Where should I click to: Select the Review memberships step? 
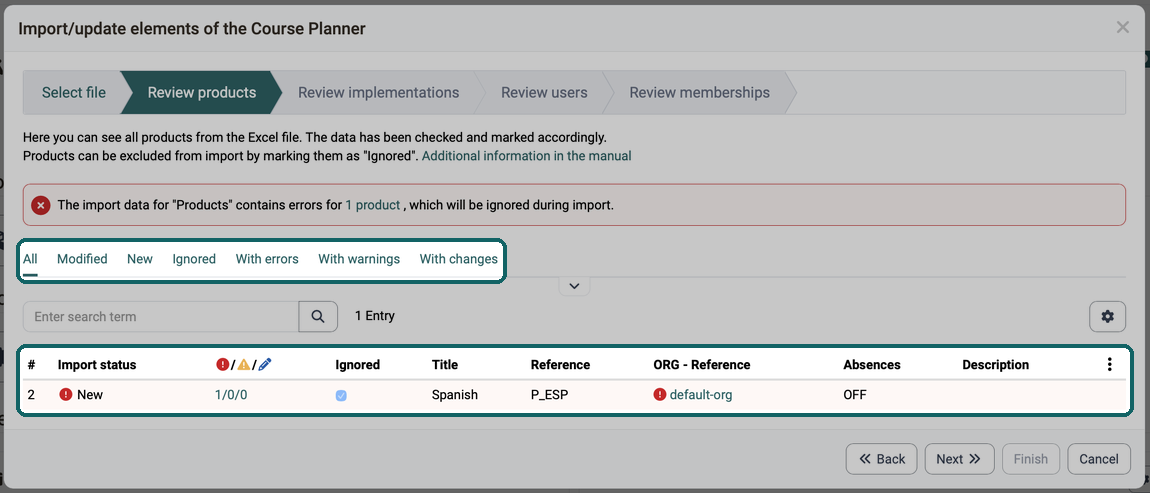700,92
